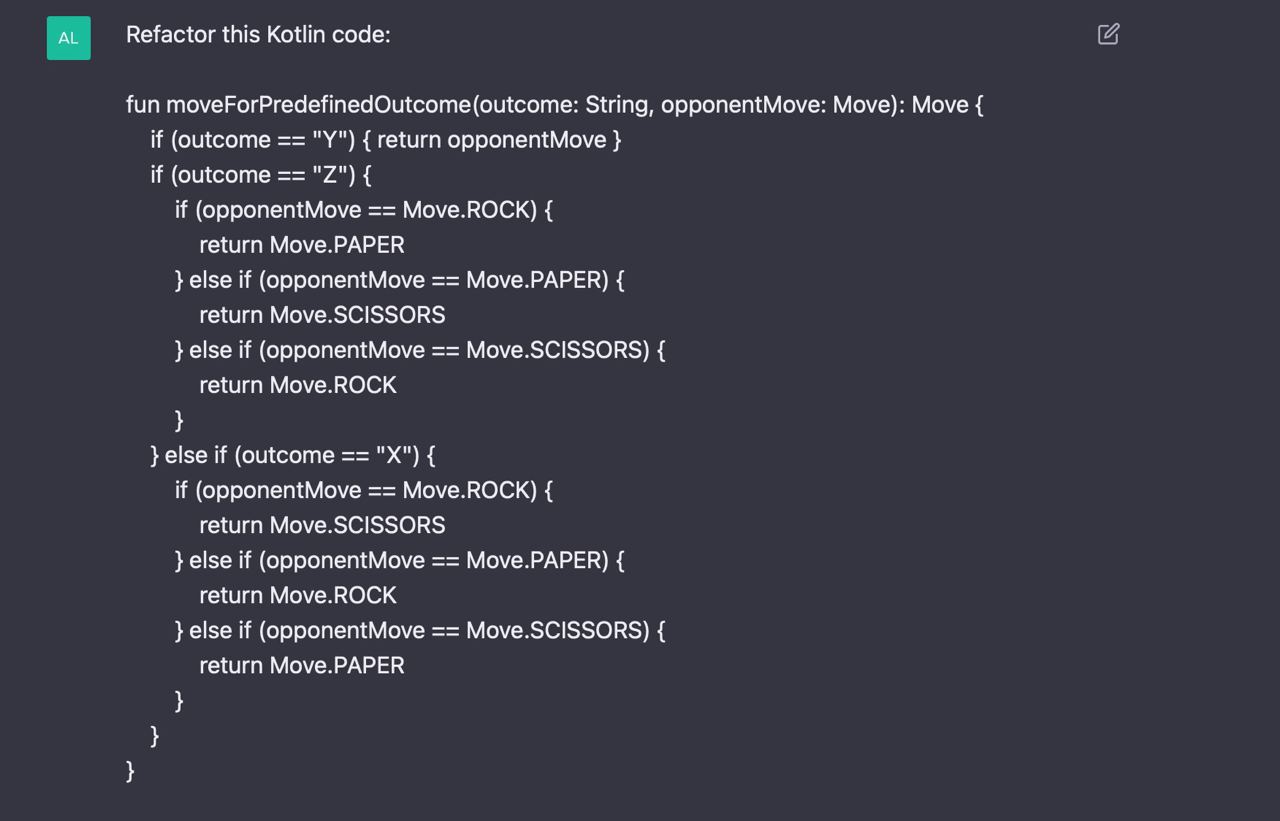Image resolution: width=1280 pixels, height=821 pixels.
Task: Click the moveForPredefinedOutcome function name
Action: pos(318,104)
